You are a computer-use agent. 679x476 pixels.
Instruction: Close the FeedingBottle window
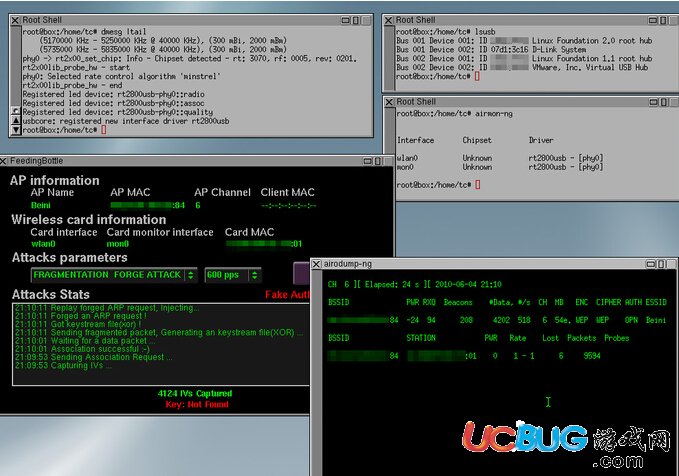[x=3, y=161]
